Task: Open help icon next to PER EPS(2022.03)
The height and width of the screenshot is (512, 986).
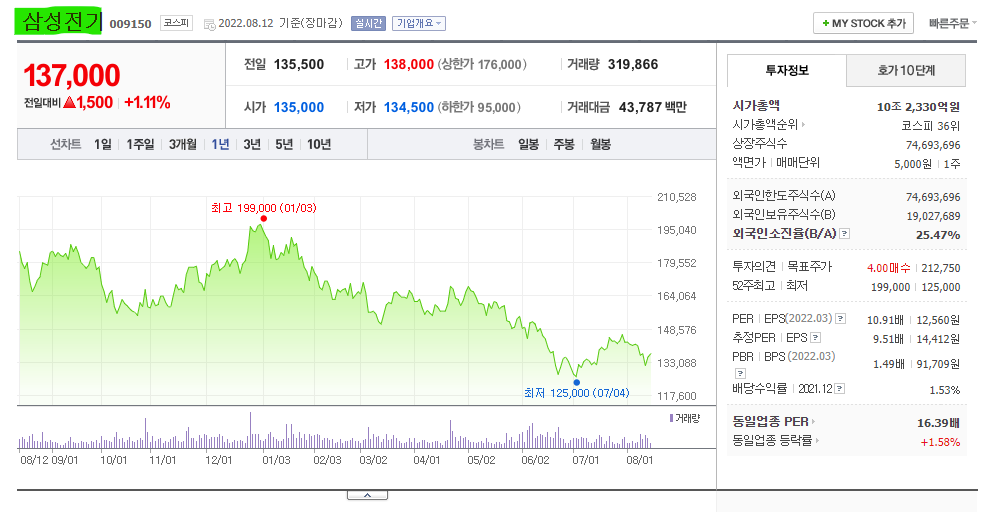Action: (840, 319)
